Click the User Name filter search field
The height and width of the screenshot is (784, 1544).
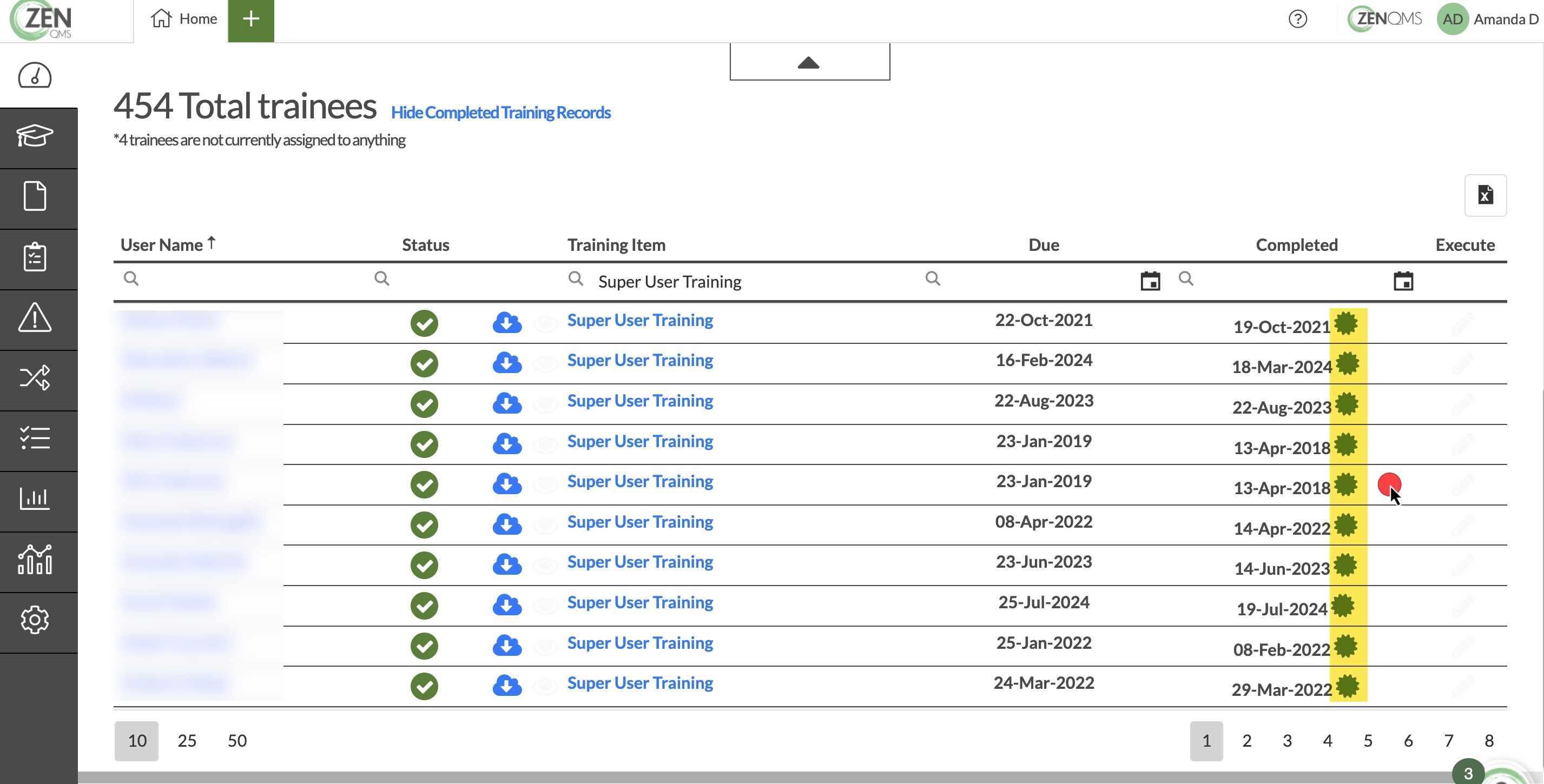pyautogui.click(x=240, y=281)
